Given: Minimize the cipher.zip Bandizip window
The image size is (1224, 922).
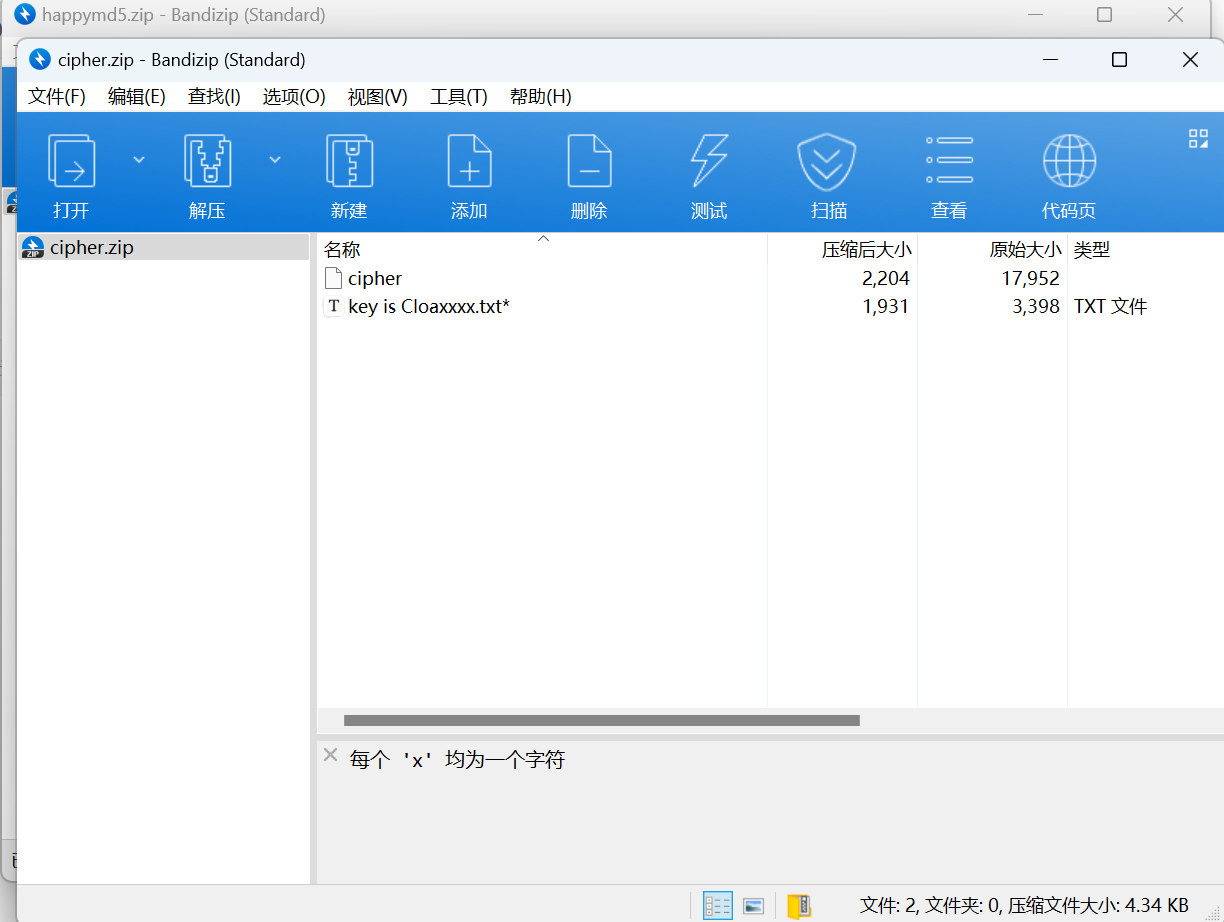Looking at the screenshot, I should point(1049,60).
